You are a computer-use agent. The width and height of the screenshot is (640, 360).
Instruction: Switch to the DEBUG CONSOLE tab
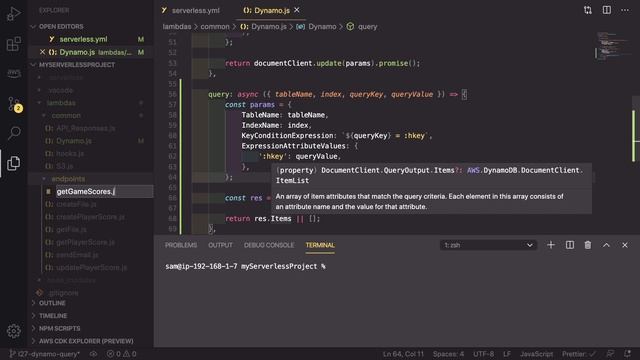click(269, 245)
